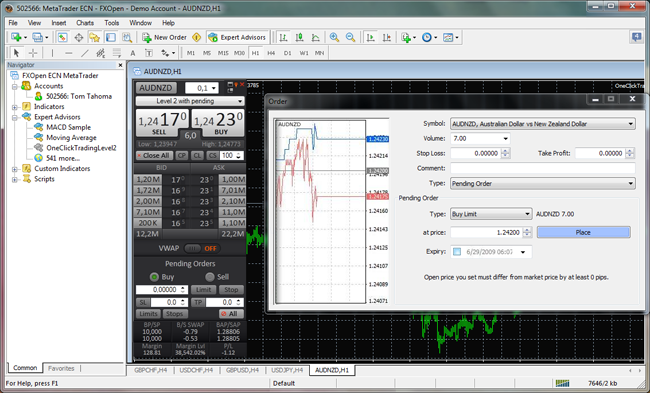Viewport: 650px width, 393px height.
Task: Open the Indicators list icon with green plus
Action: [x=406, y=37]
